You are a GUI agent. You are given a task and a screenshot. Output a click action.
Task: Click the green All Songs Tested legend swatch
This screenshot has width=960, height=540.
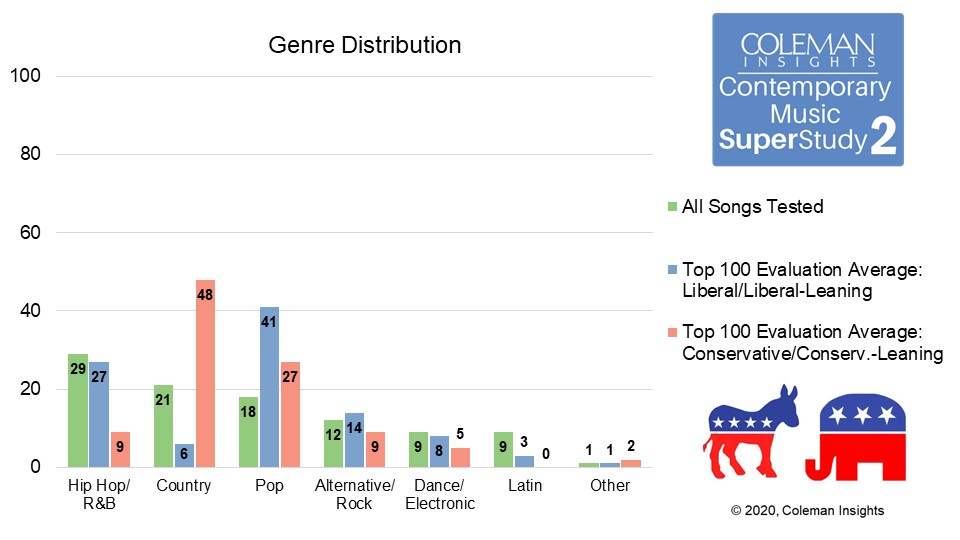point(673,208)
